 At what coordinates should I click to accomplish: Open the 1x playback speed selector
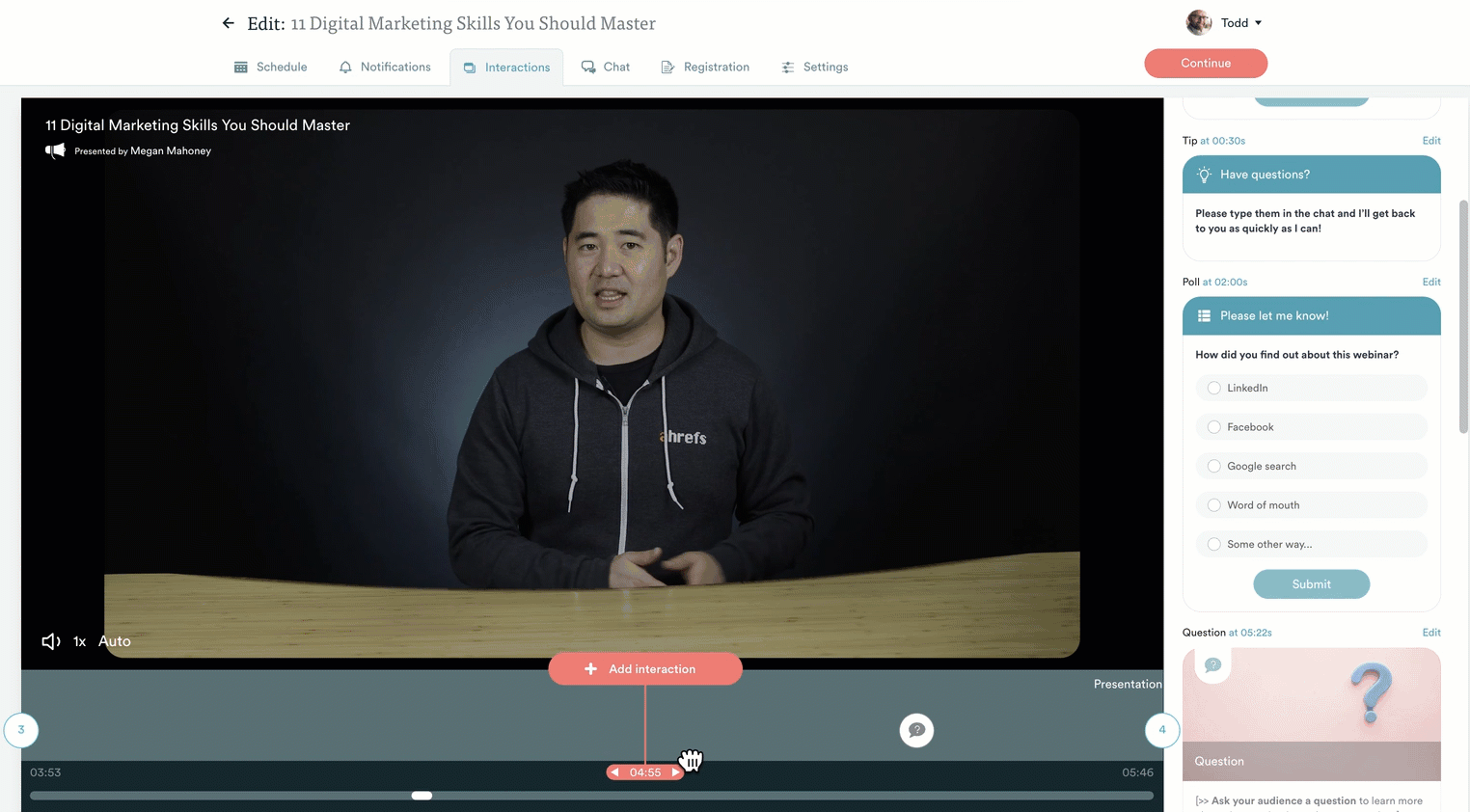click(79, 641)
